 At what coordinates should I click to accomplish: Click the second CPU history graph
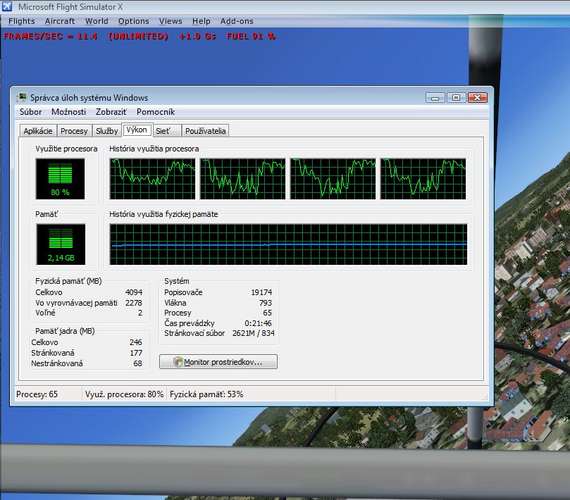pyautogui.click(x=242, y=179)
